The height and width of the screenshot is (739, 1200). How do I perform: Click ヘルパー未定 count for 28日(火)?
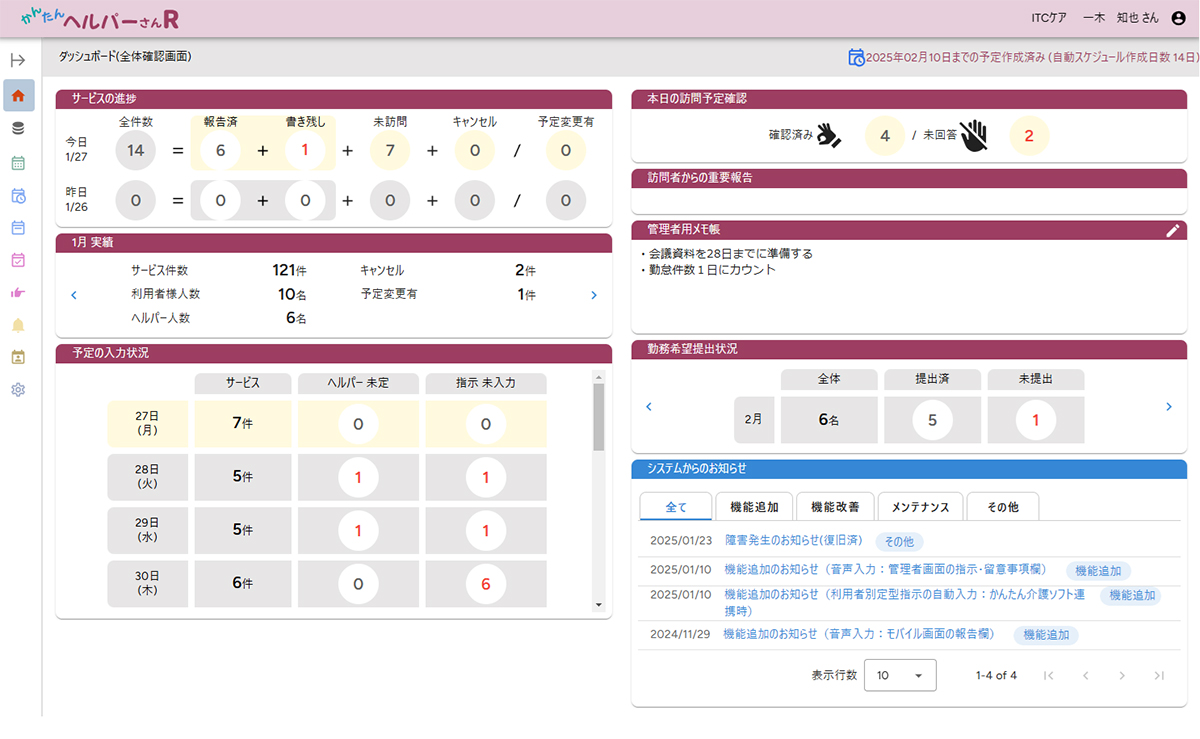click(x=358, y=477)
